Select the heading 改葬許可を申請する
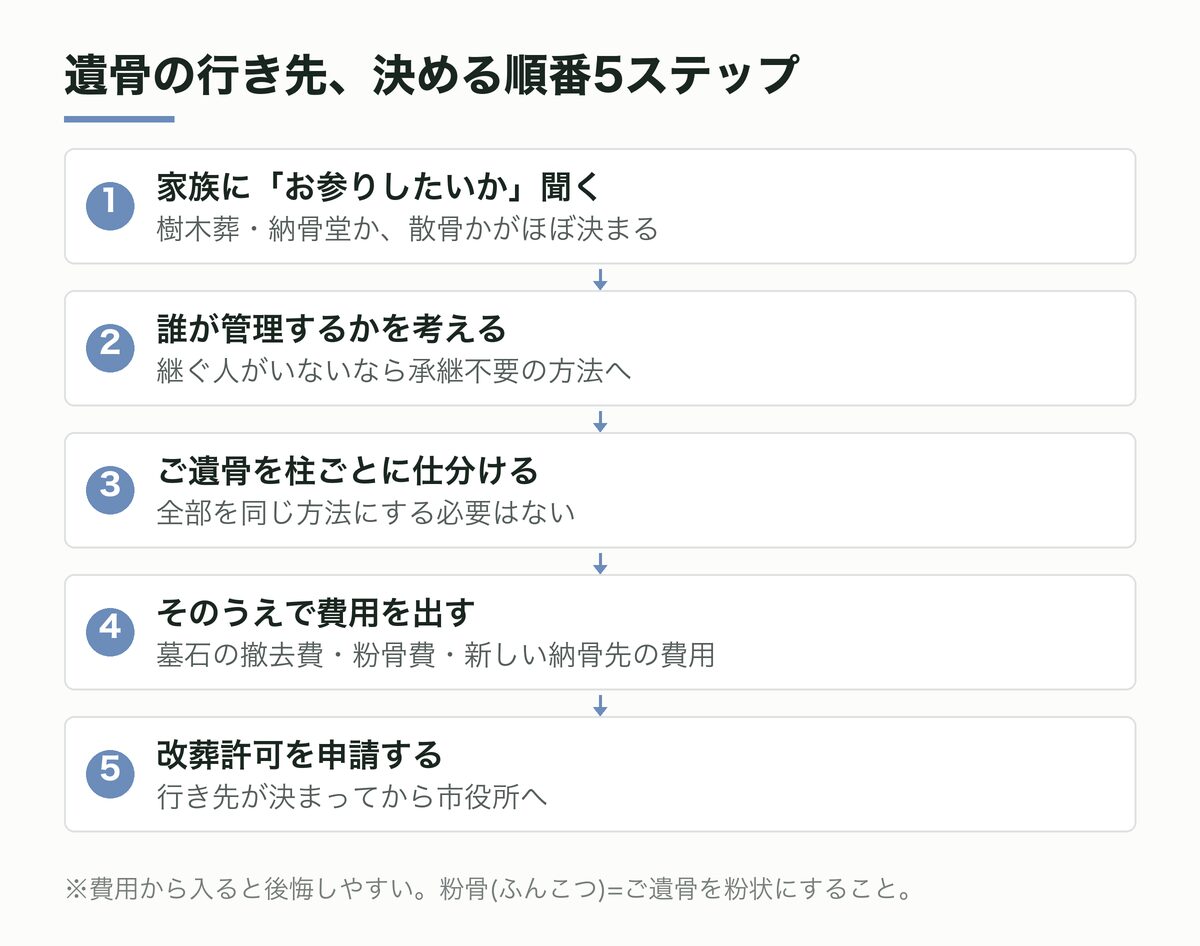This screenshot has width=1200, height=946. [x=300, y=755]
